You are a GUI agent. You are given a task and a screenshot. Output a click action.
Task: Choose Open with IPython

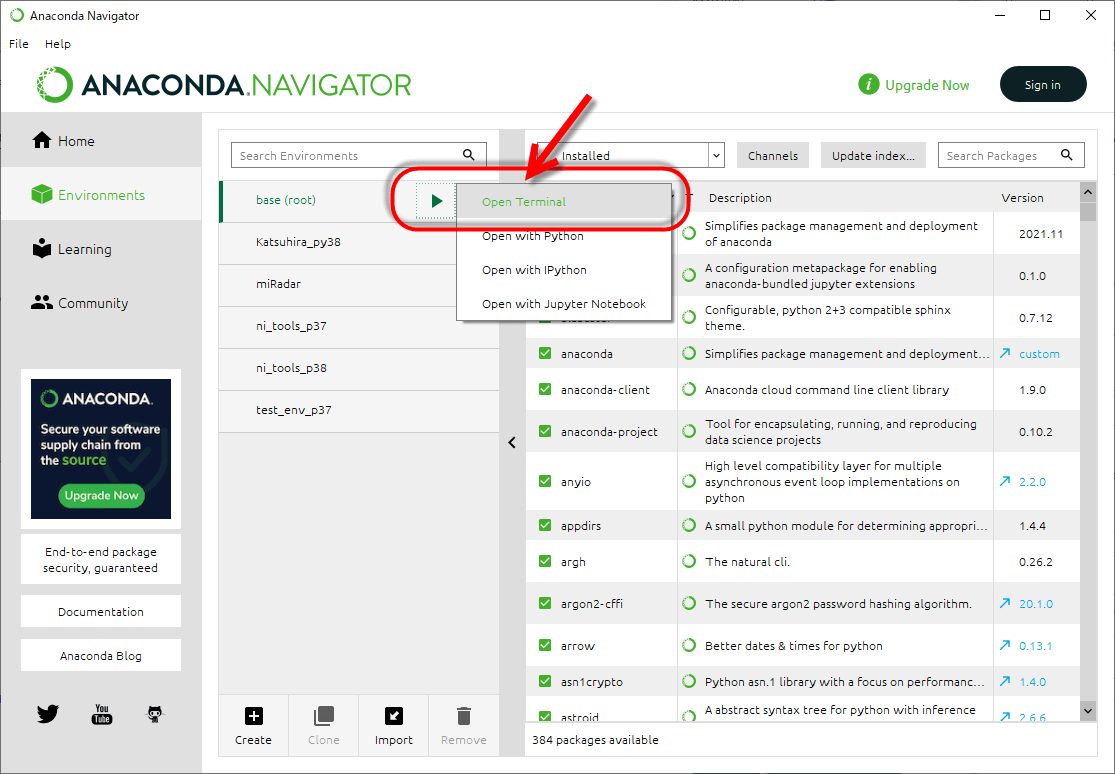tap(564, 270)
